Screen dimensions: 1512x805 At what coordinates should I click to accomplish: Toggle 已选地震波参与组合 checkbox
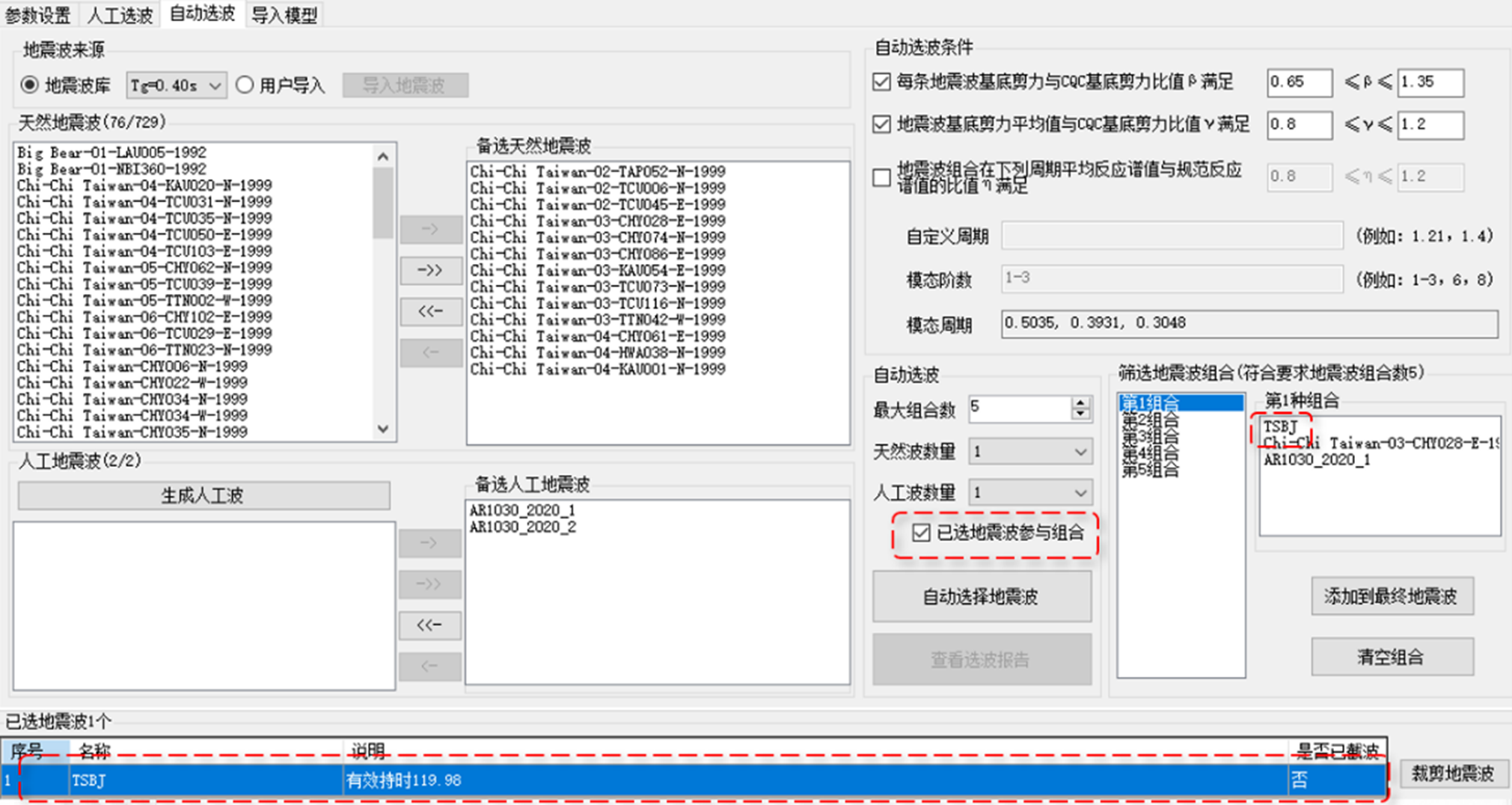(x=921, y=533)
